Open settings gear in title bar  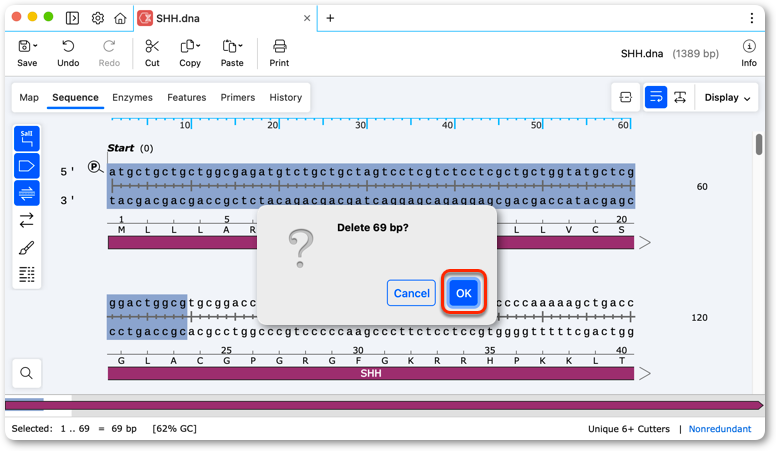click(98, 18)
